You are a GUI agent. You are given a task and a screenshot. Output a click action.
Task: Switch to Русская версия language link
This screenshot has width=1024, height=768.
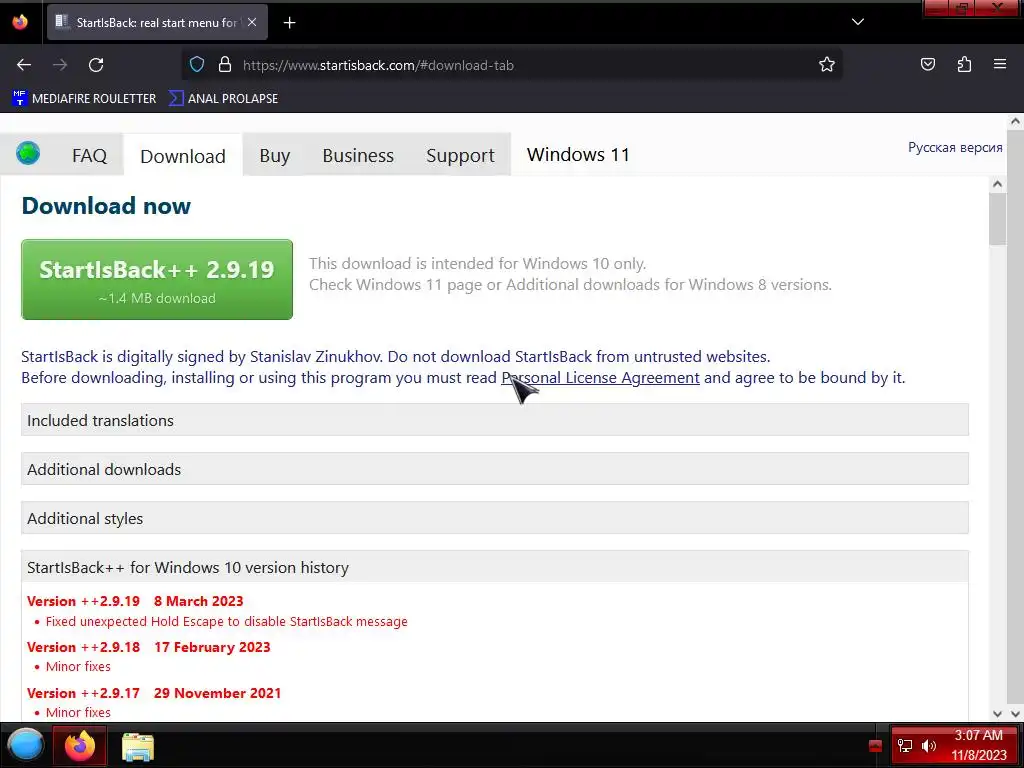tap(955, 148)
